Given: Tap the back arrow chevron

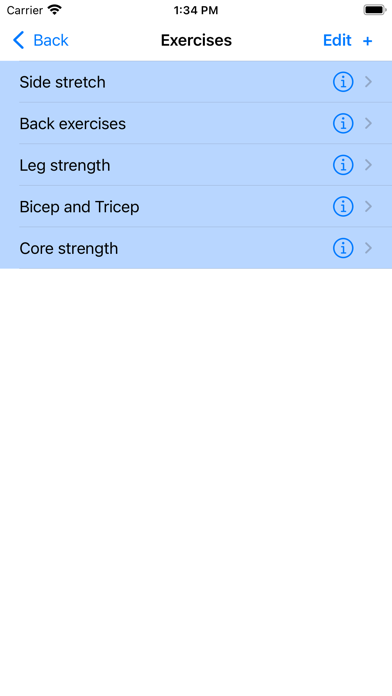Looking at the screenshot, I should tap(19, 40).
